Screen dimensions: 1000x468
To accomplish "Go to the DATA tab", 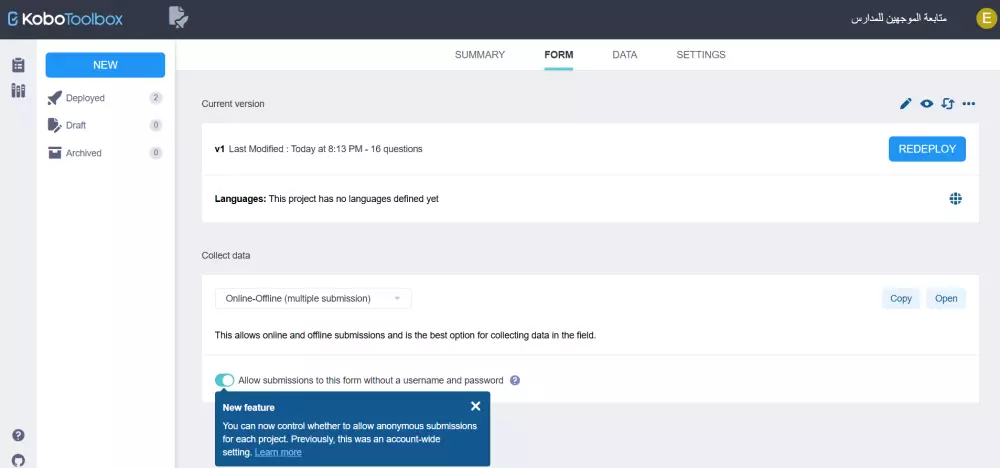I will (625, 55).
